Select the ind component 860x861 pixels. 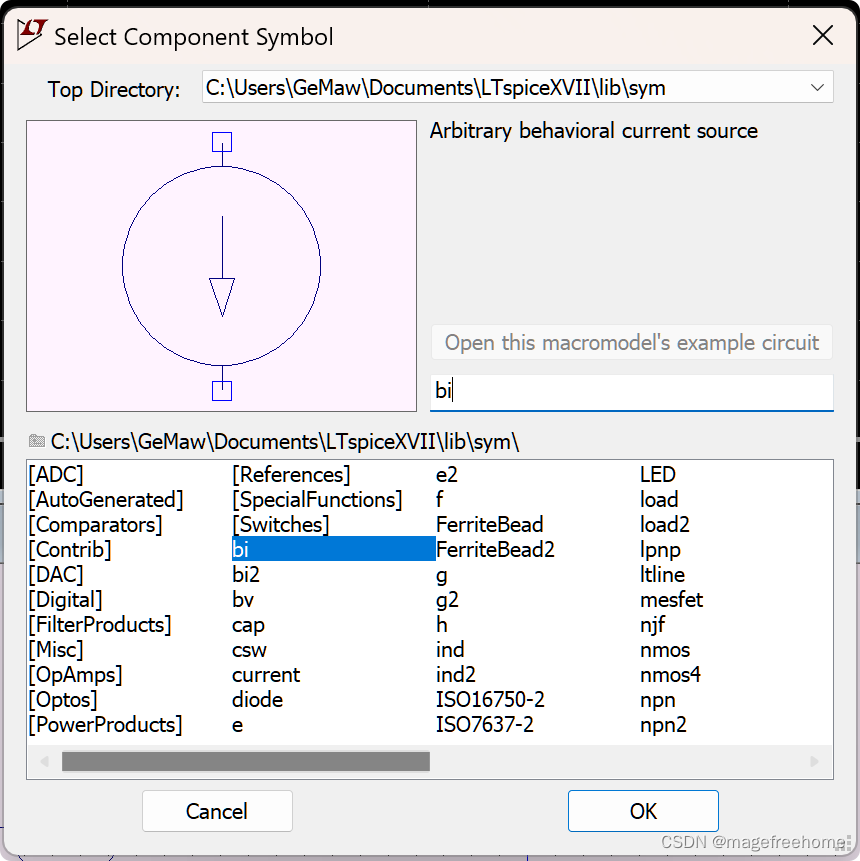(450, 650)
